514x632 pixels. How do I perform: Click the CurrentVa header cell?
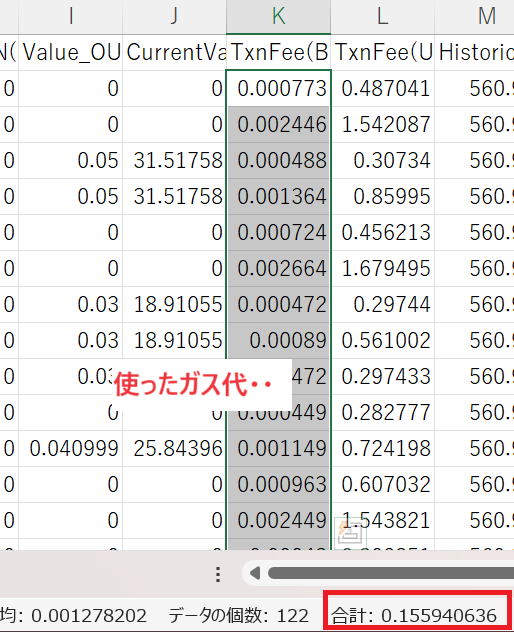coord(175,52)
